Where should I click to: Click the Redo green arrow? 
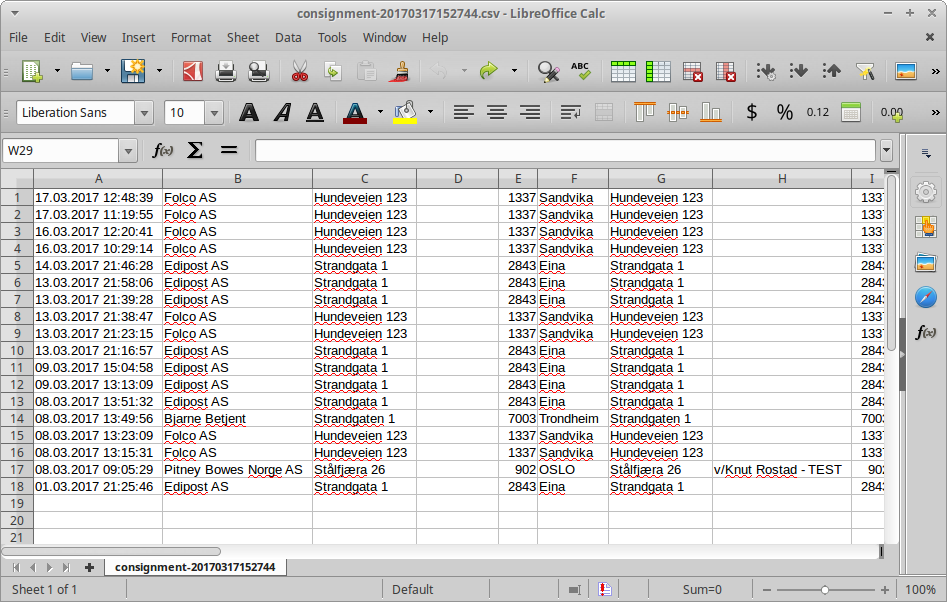pyautogui.click(x=489, y=71)
